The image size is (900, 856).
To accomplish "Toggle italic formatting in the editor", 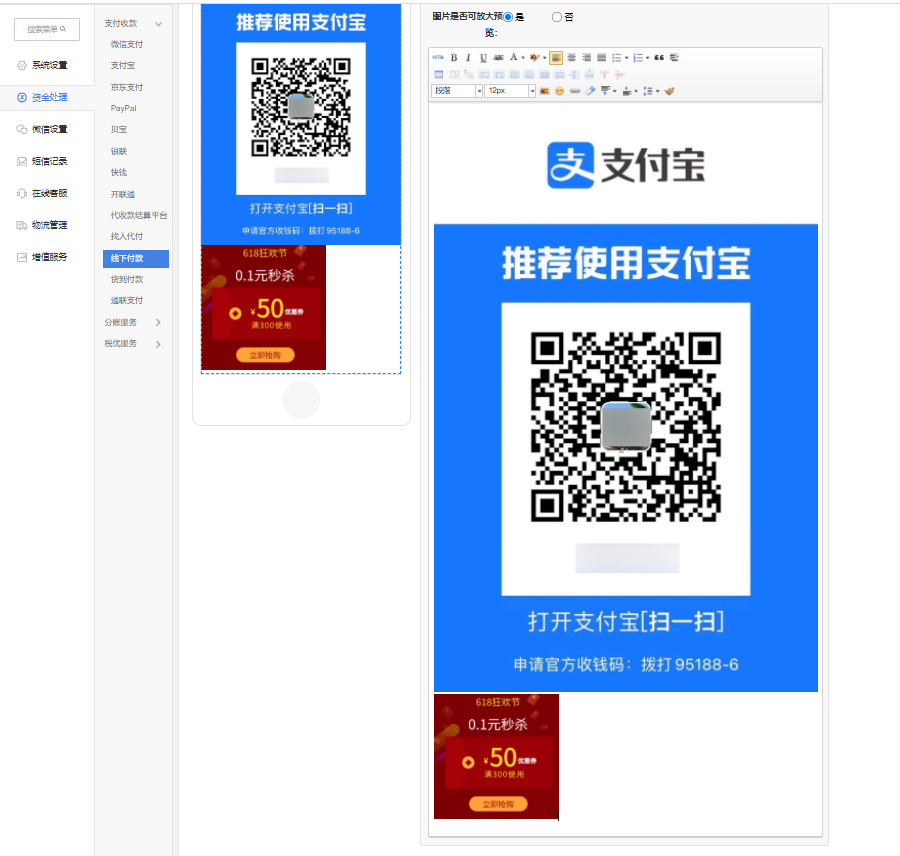I will [x=468, y=58].
